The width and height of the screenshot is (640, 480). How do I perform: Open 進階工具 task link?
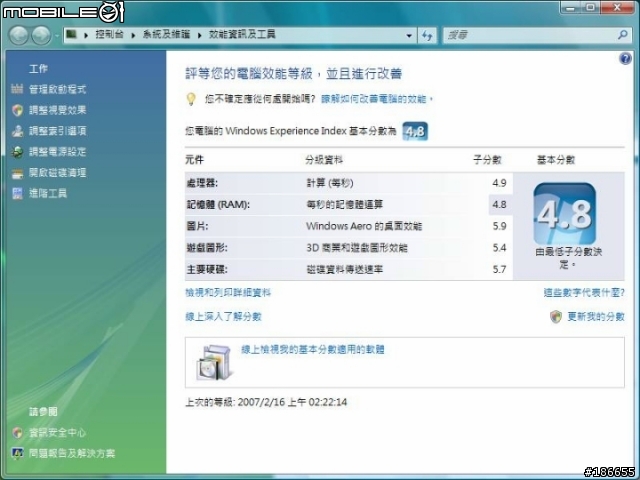click(x=48, y=193)
